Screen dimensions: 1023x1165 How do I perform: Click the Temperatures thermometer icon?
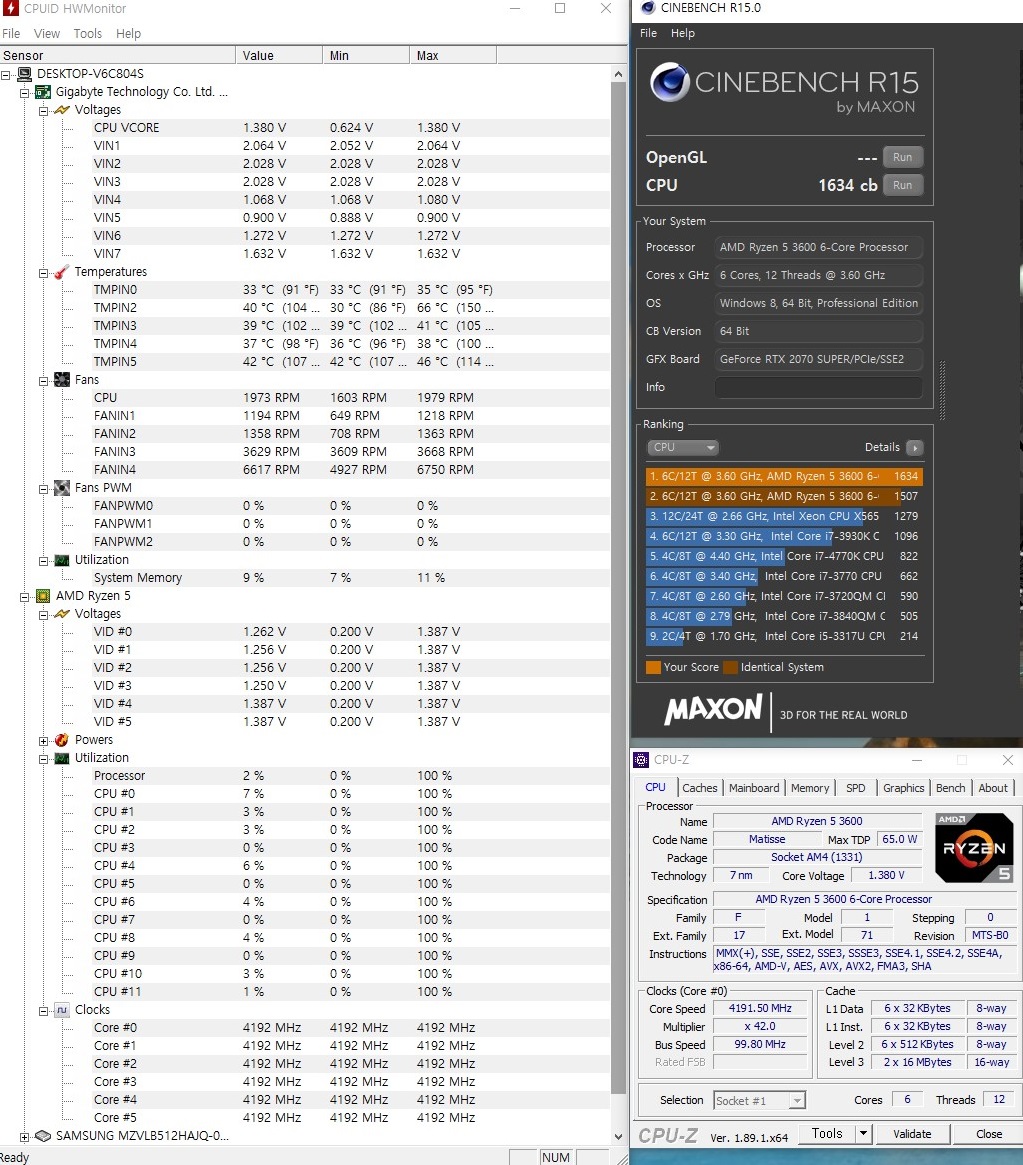coord(62,272)
